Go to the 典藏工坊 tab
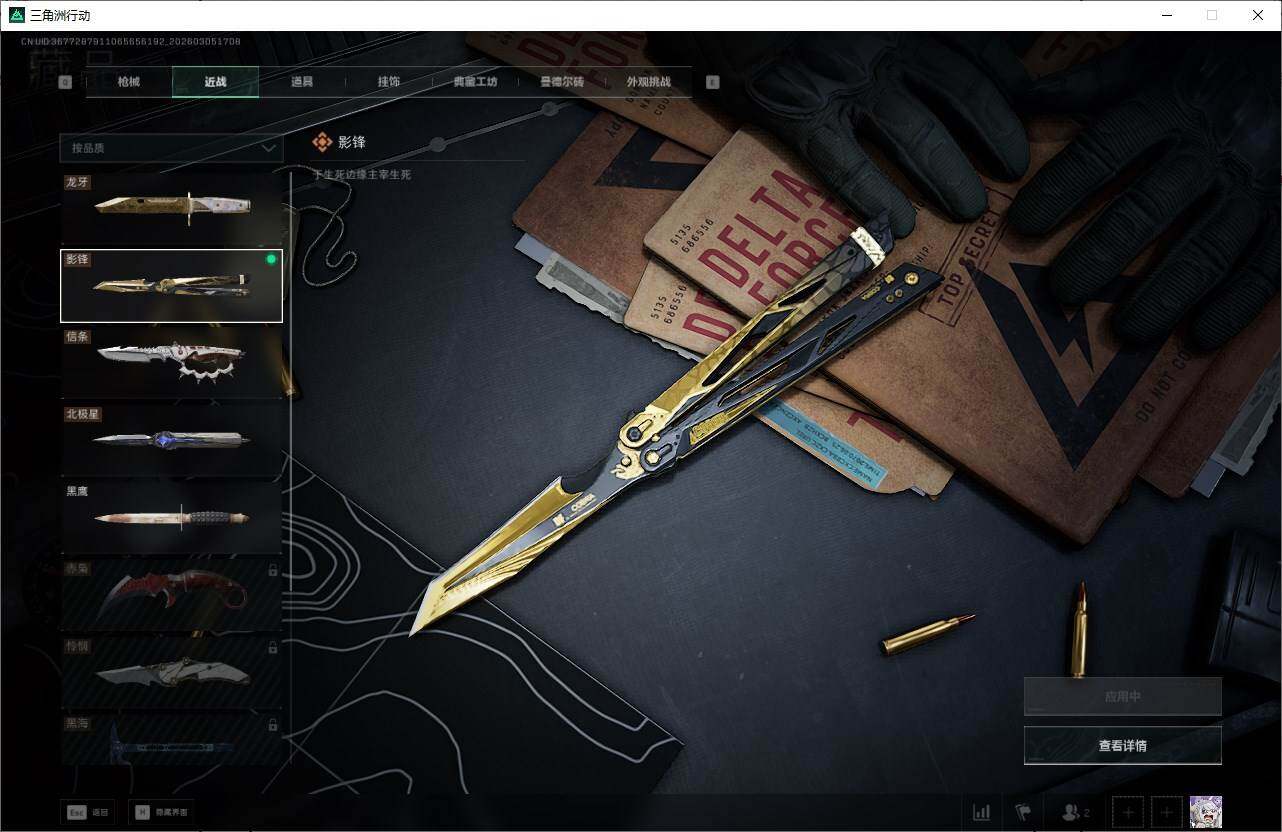The image size is (1282, 832). (475, 82)
